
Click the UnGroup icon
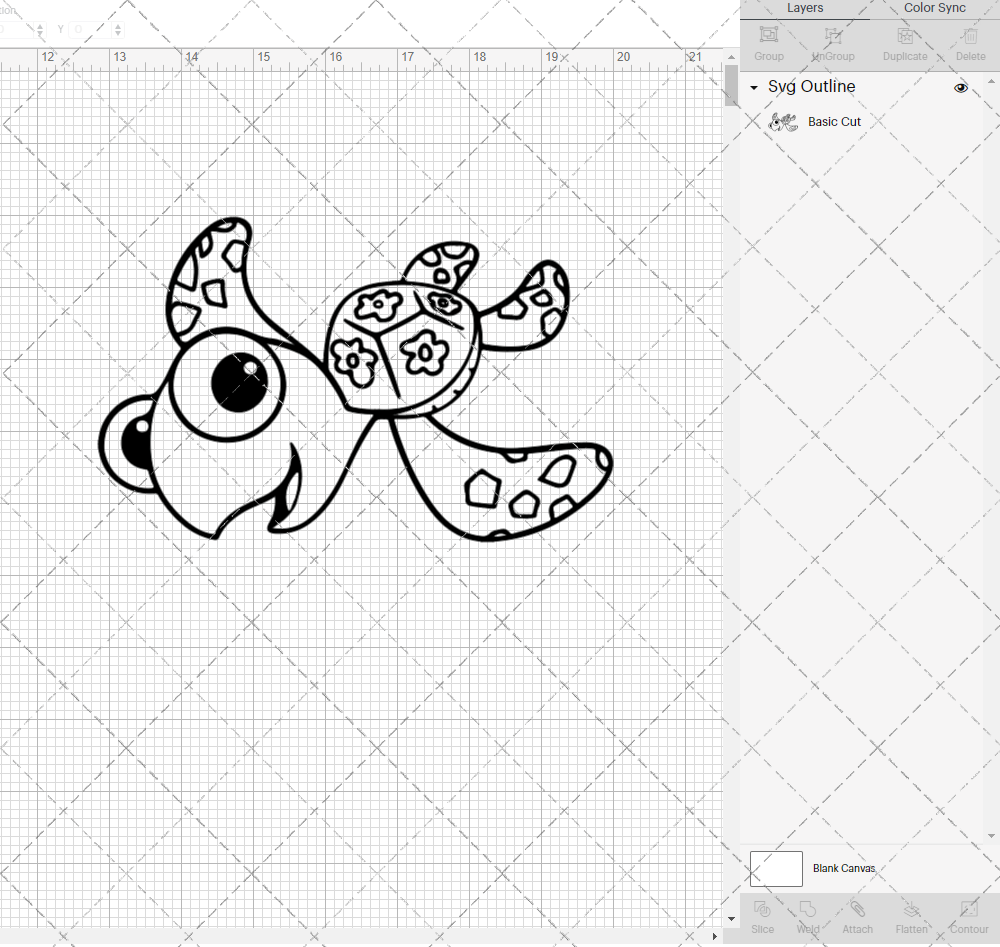point(833,34)
